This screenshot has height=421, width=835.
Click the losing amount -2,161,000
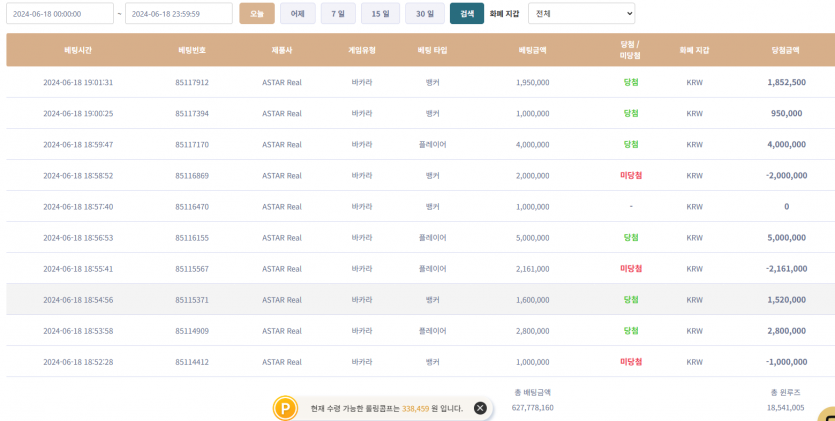click(x=787, y=269)
